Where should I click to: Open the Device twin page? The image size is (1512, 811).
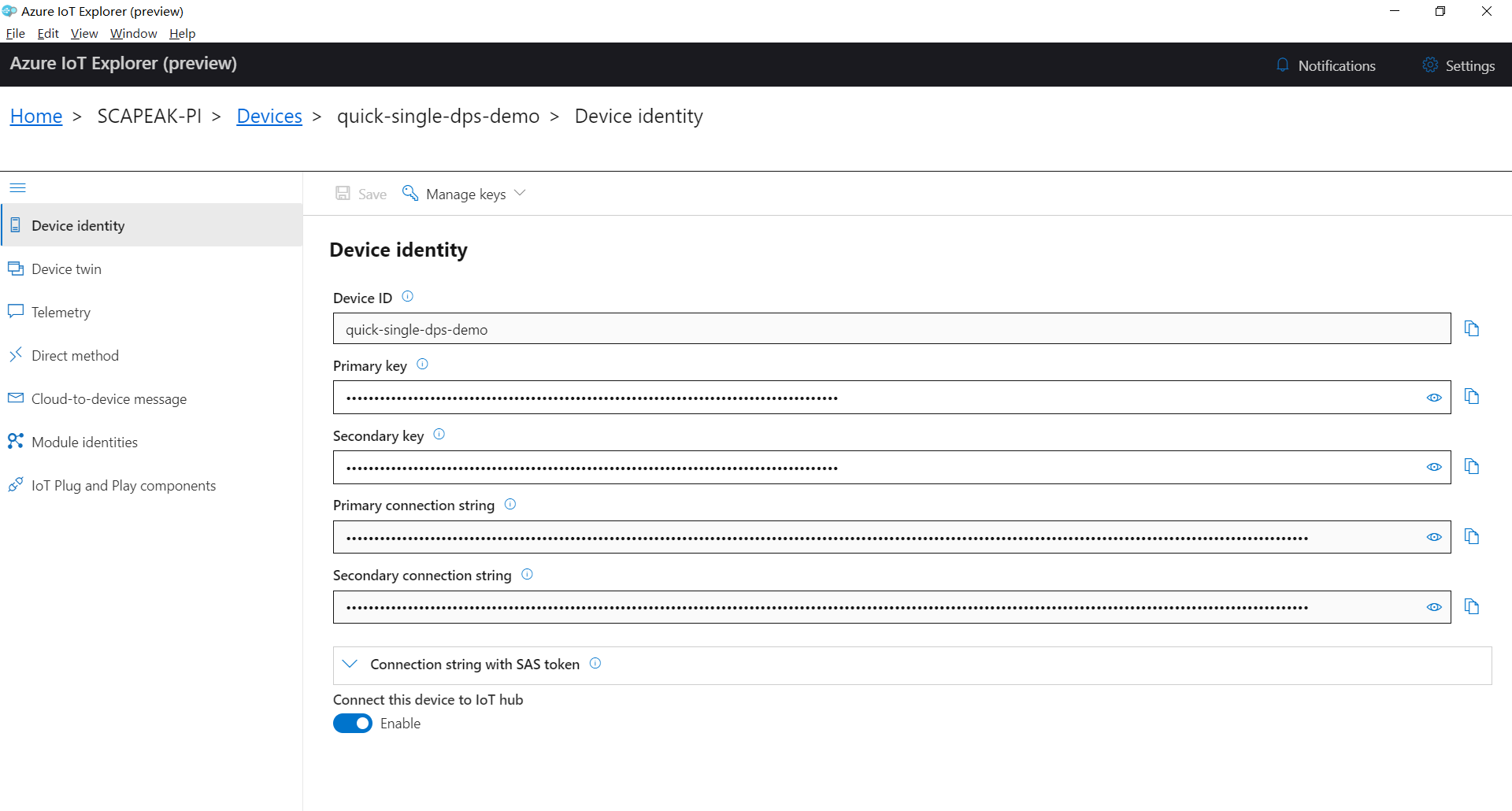151,268
